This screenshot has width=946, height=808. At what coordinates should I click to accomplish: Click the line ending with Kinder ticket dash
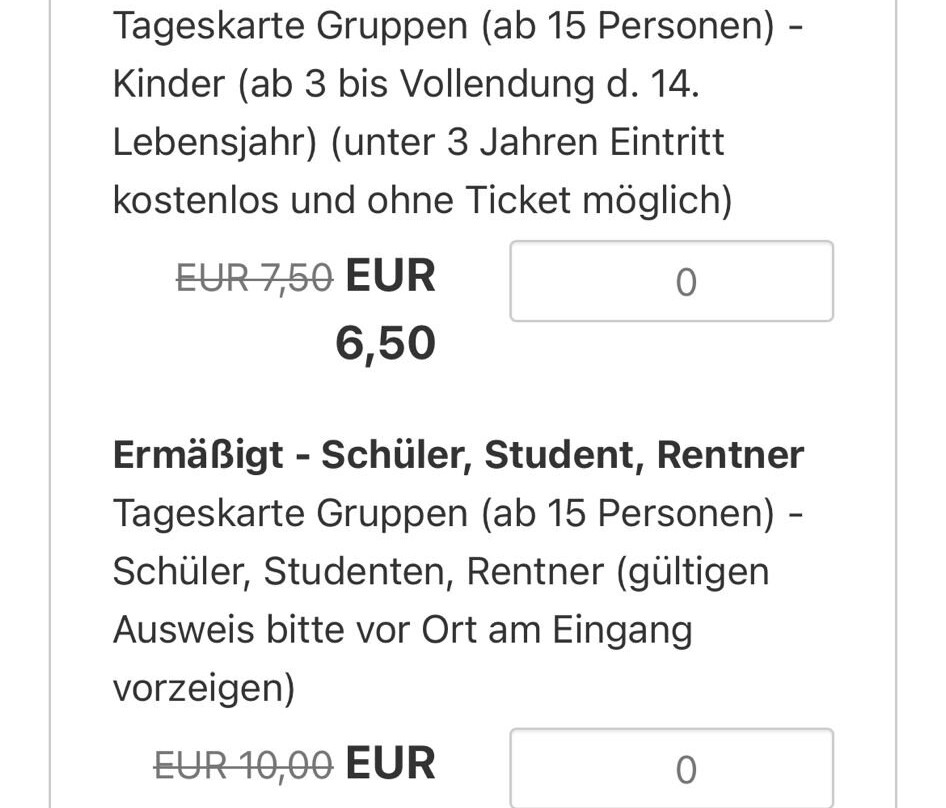(x=456, y=26)
